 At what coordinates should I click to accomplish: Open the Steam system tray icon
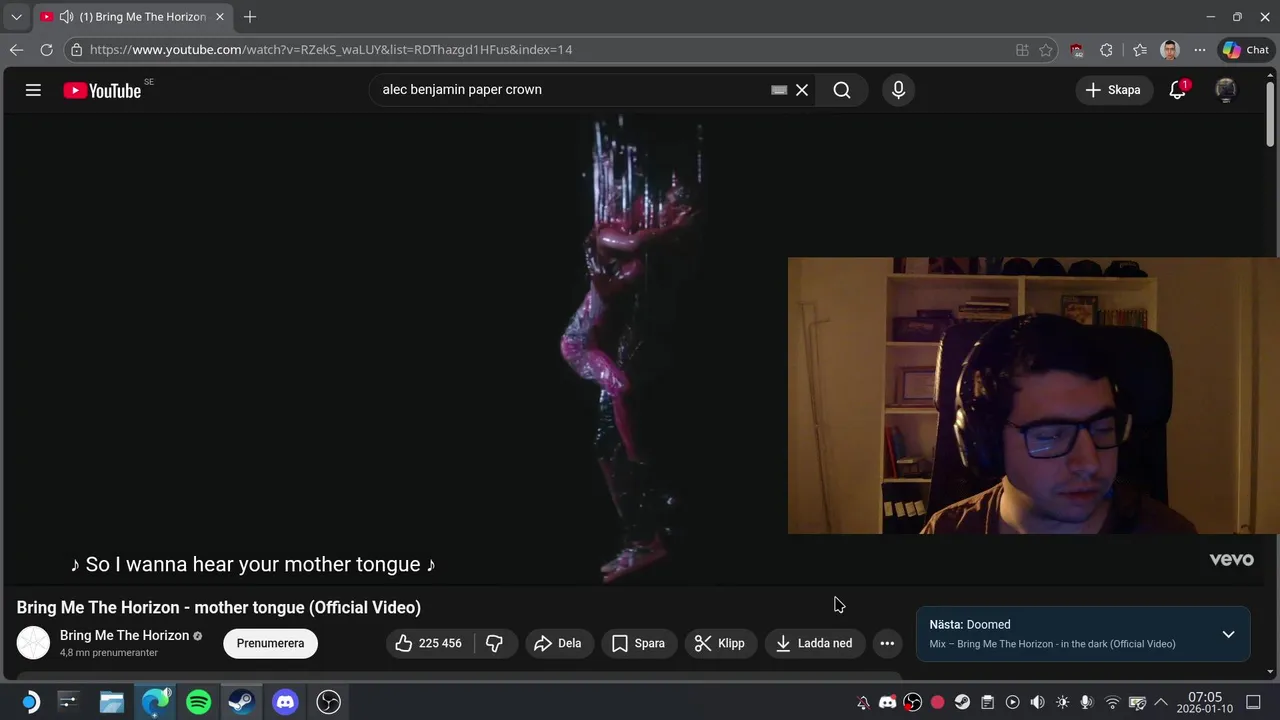coord(962,702)
